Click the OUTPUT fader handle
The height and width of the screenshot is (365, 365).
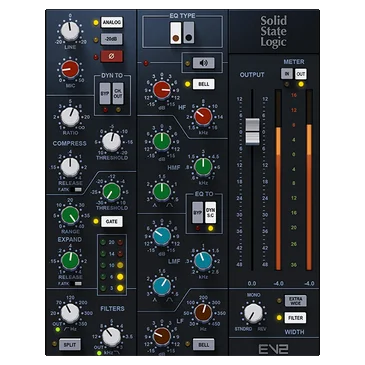(x=252, y=131)
